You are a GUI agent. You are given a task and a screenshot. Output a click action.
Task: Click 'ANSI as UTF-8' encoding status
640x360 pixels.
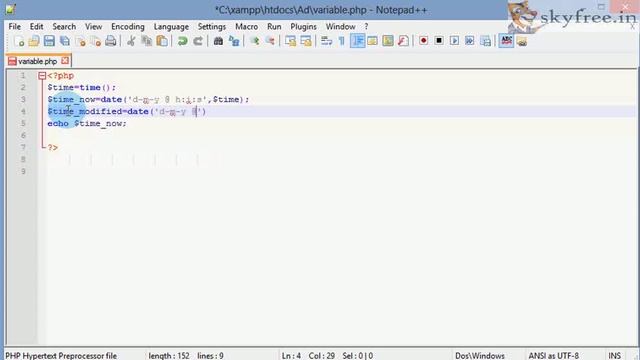click(553, 356)
